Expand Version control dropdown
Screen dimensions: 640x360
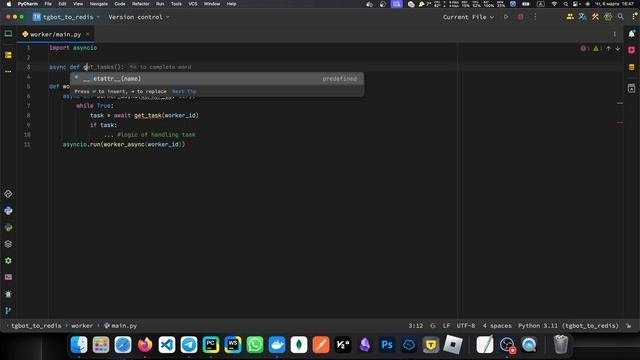[x=139, y=17]
